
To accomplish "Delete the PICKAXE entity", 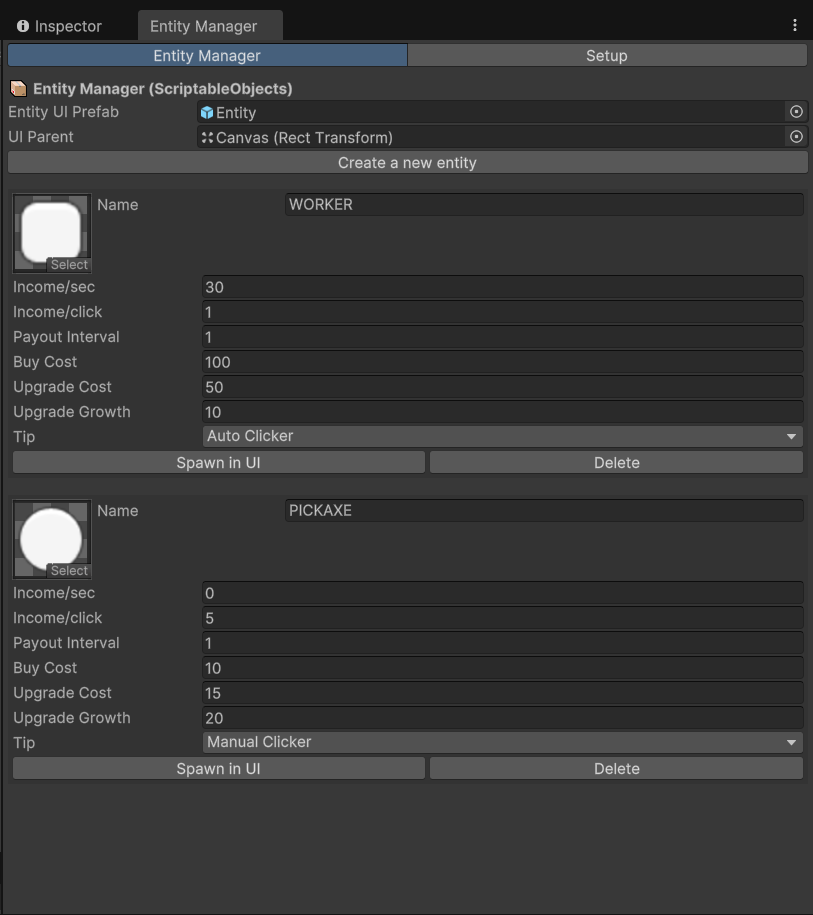I will click(616, 769).
